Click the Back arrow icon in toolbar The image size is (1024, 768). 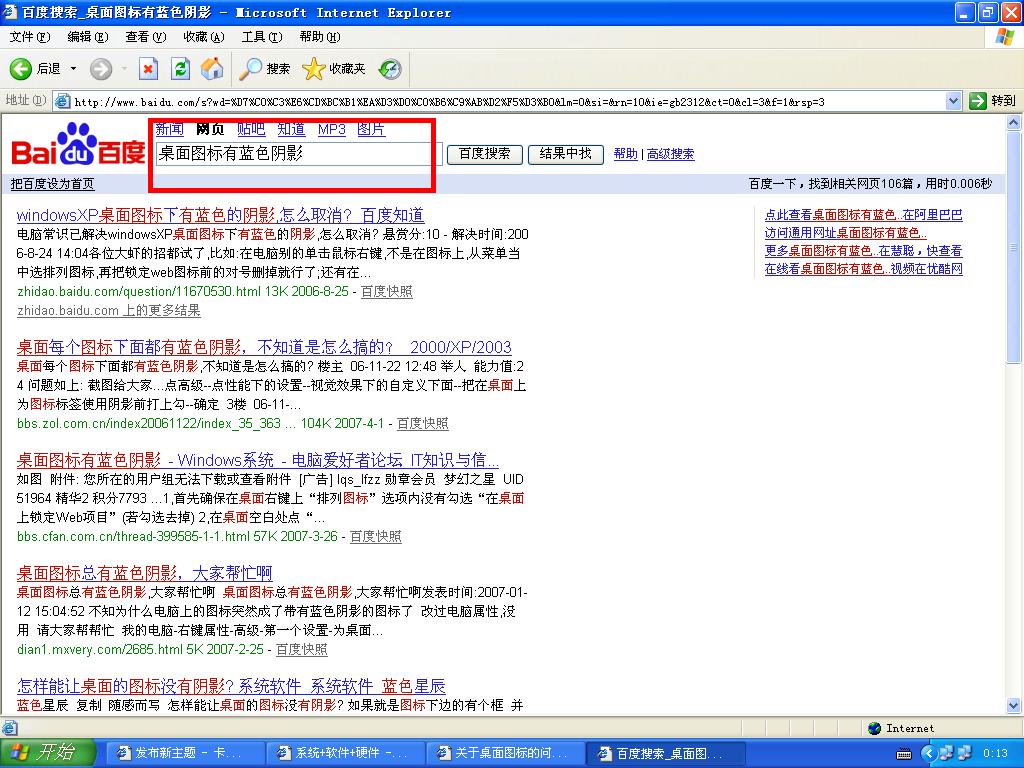pos(20,69)
